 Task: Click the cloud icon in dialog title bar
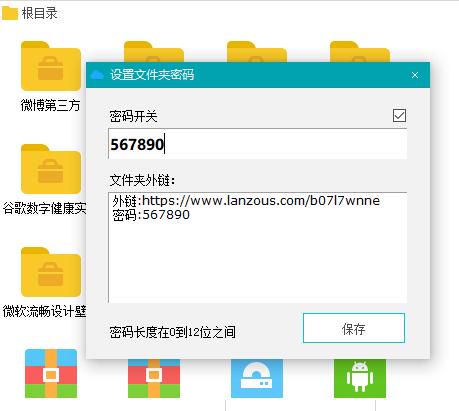[x=97, y=75]
